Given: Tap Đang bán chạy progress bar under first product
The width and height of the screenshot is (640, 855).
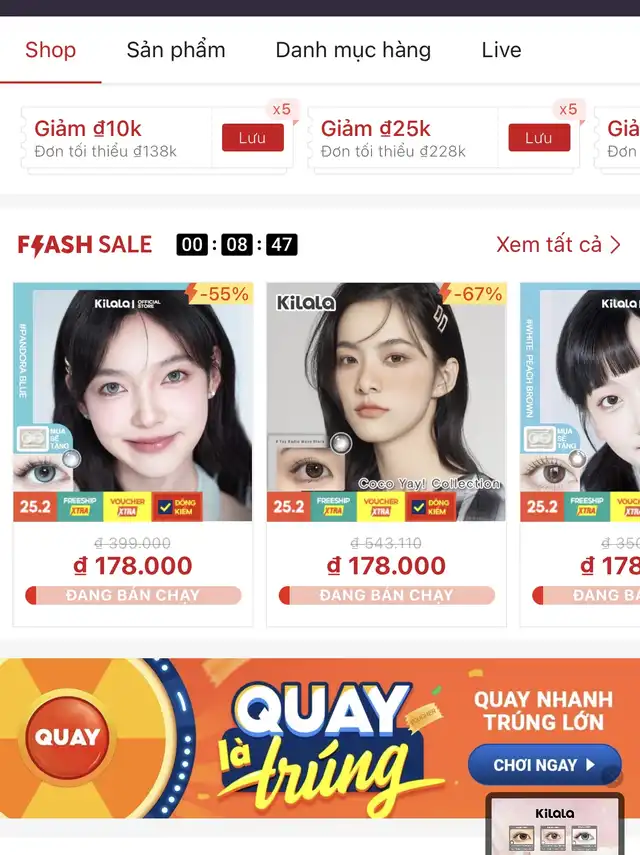Looking at the screenshot, I should pos(133,595).
